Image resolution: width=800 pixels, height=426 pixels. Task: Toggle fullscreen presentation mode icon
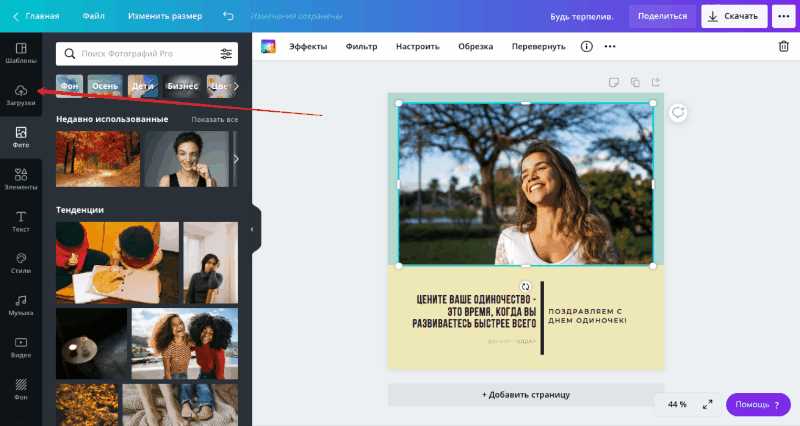[707, 405]
